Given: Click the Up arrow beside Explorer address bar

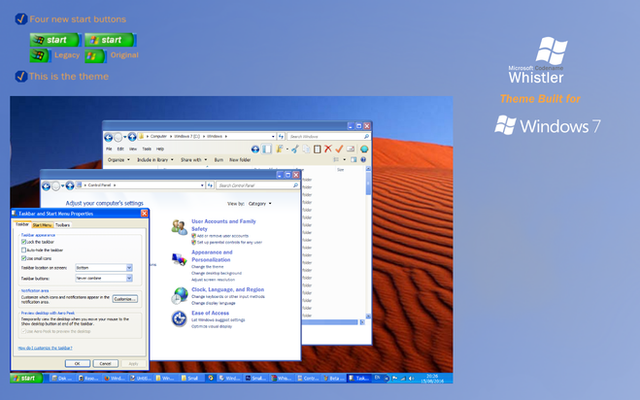Looking at the screenshot, I should click(132, 137).
